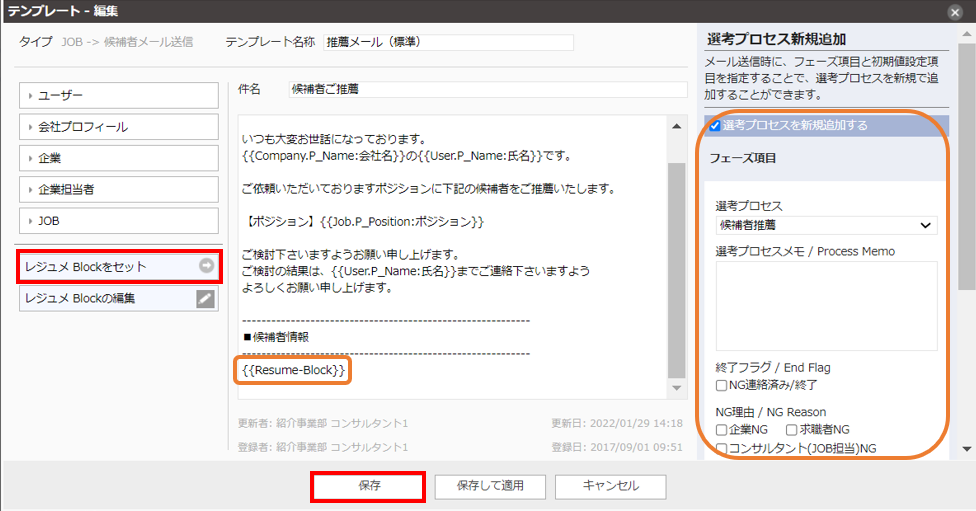
Task: Check コンサルタント(JOB担当)NG option
Action: click(x=722, y=448)
